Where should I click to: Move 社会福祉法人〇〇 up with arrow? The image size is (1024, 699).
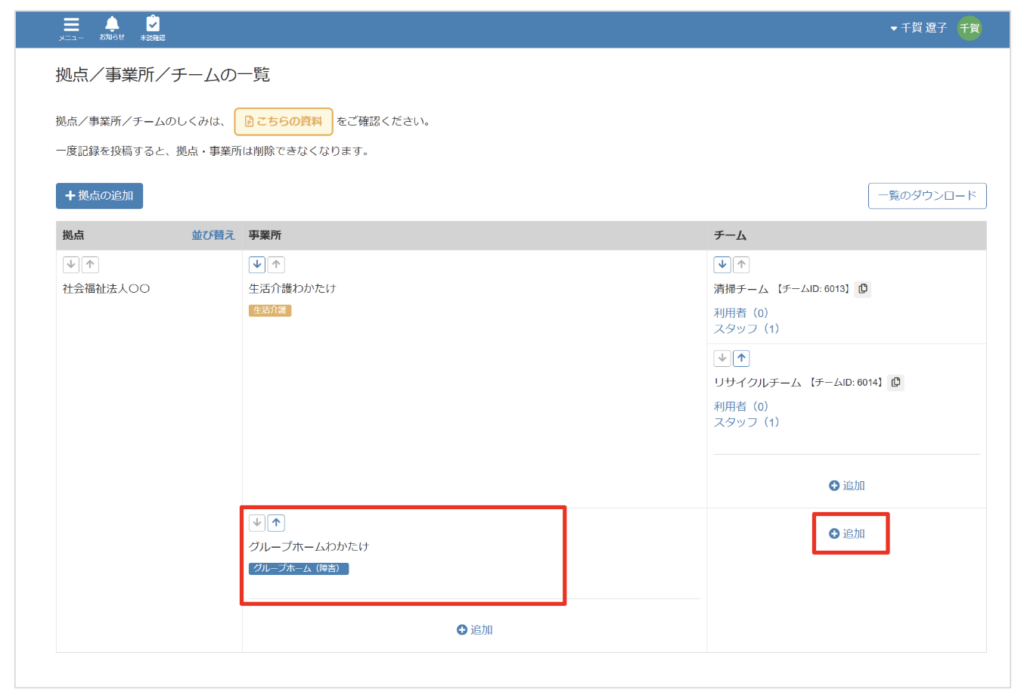(90, 265)
